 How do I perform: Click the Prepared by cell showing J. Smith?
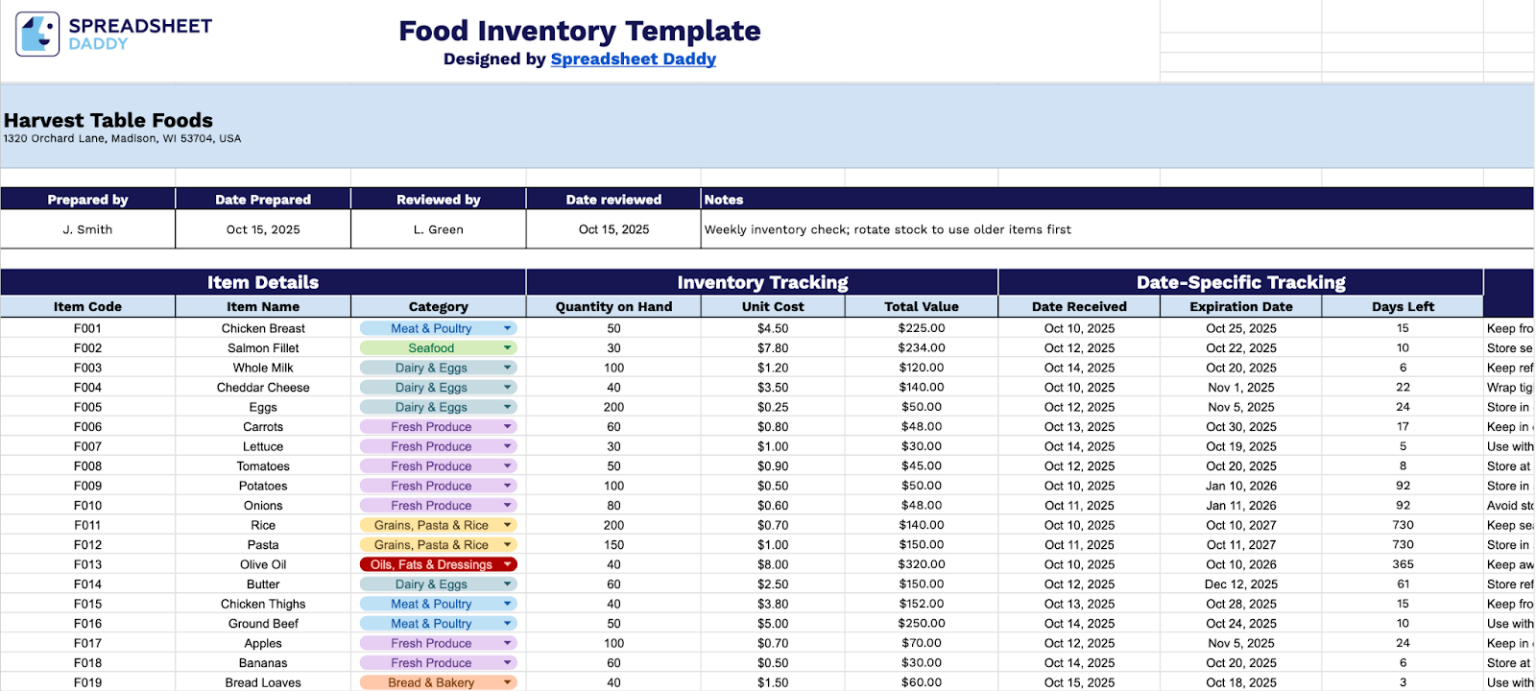87,229
